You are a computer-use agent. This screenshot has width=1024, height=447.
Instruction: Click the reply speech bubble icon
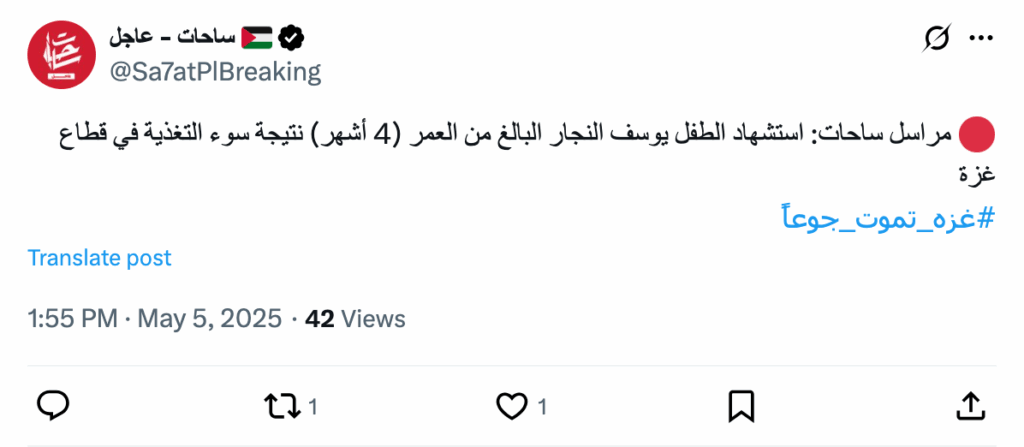click(x=52, y=405)
